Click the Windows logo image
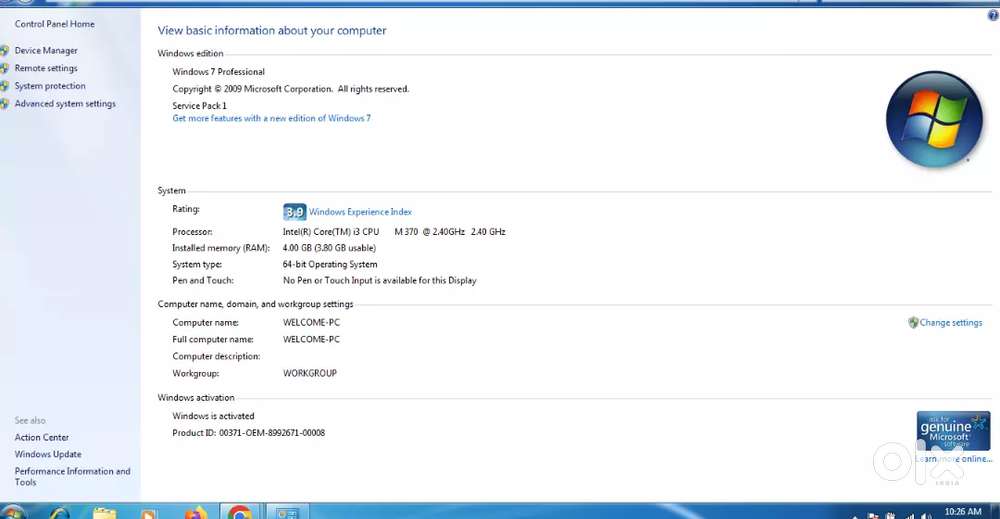The width and height of the screenshot is (1000, 519). (934, 119)
